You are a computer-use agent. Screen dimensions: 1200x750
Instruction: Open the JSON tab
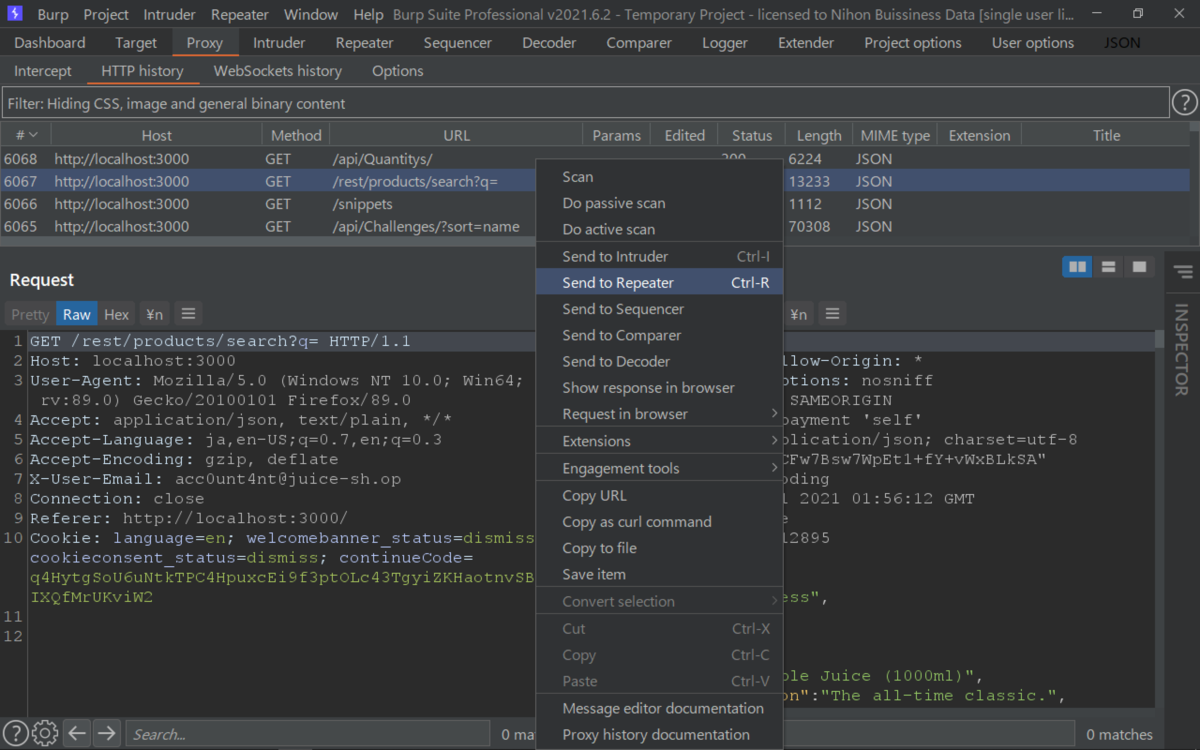coord(1122,43)
